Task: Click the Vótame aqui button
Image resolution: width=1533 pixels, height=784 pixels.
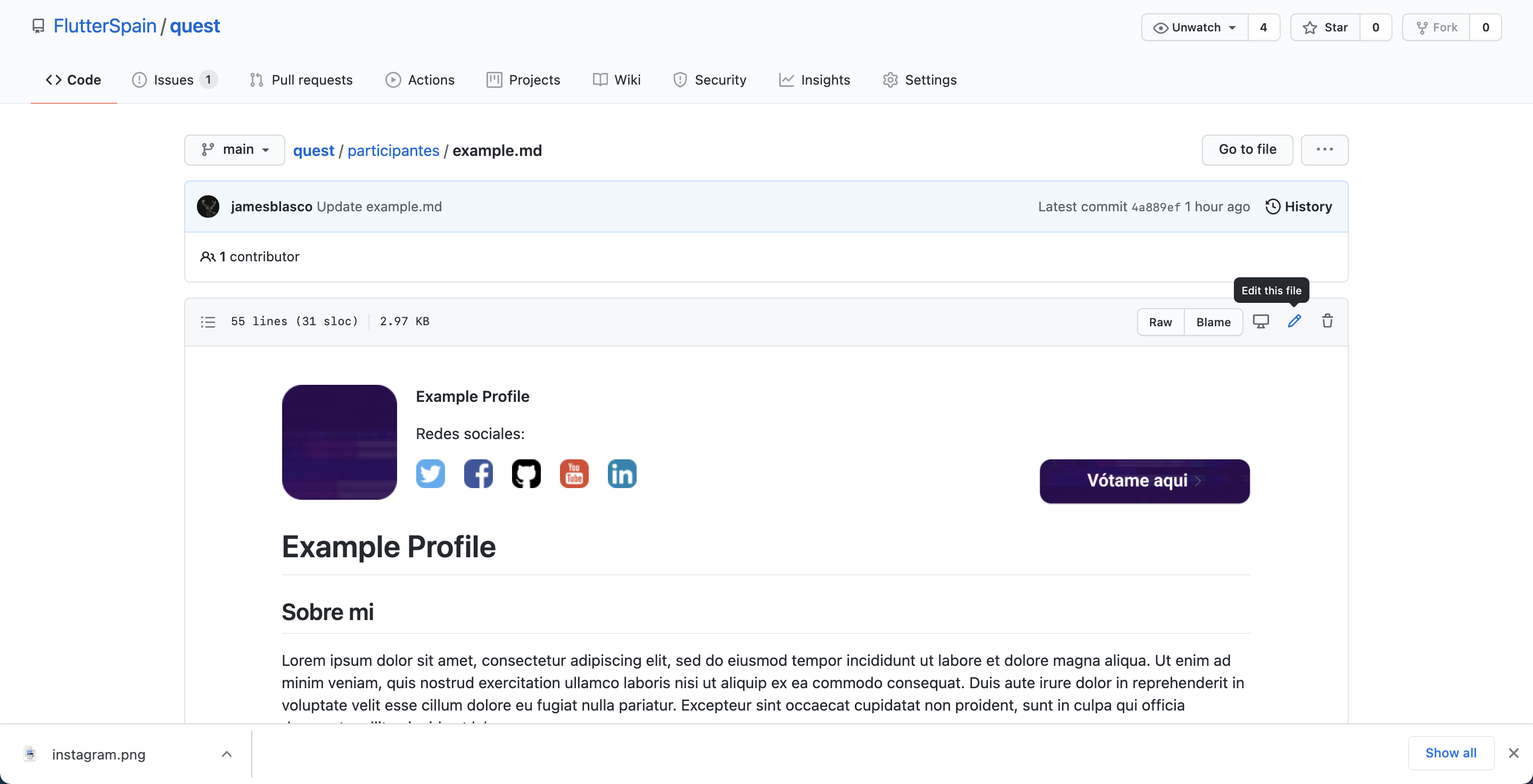Action: pos(1144,481)
